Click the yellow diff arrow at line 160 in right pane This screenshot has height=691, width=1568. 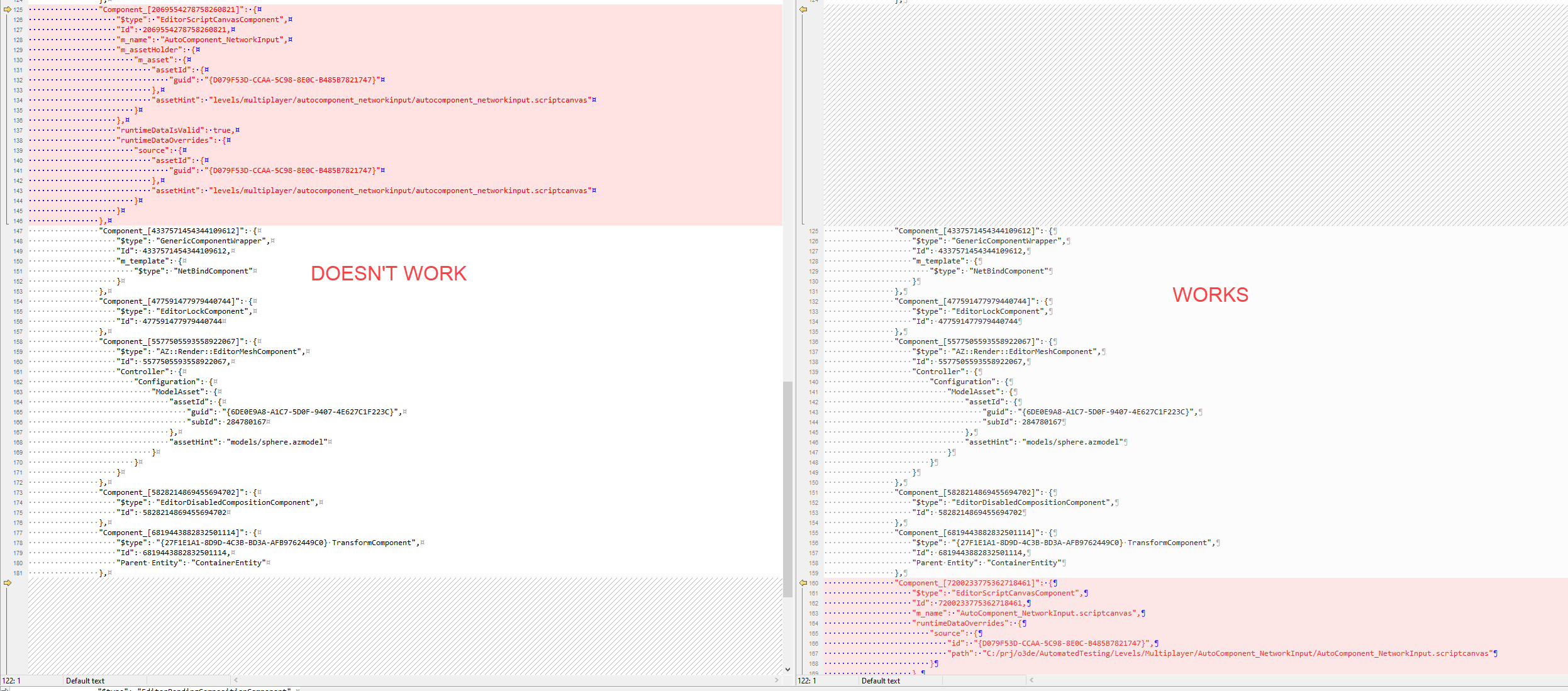(803, 583)
